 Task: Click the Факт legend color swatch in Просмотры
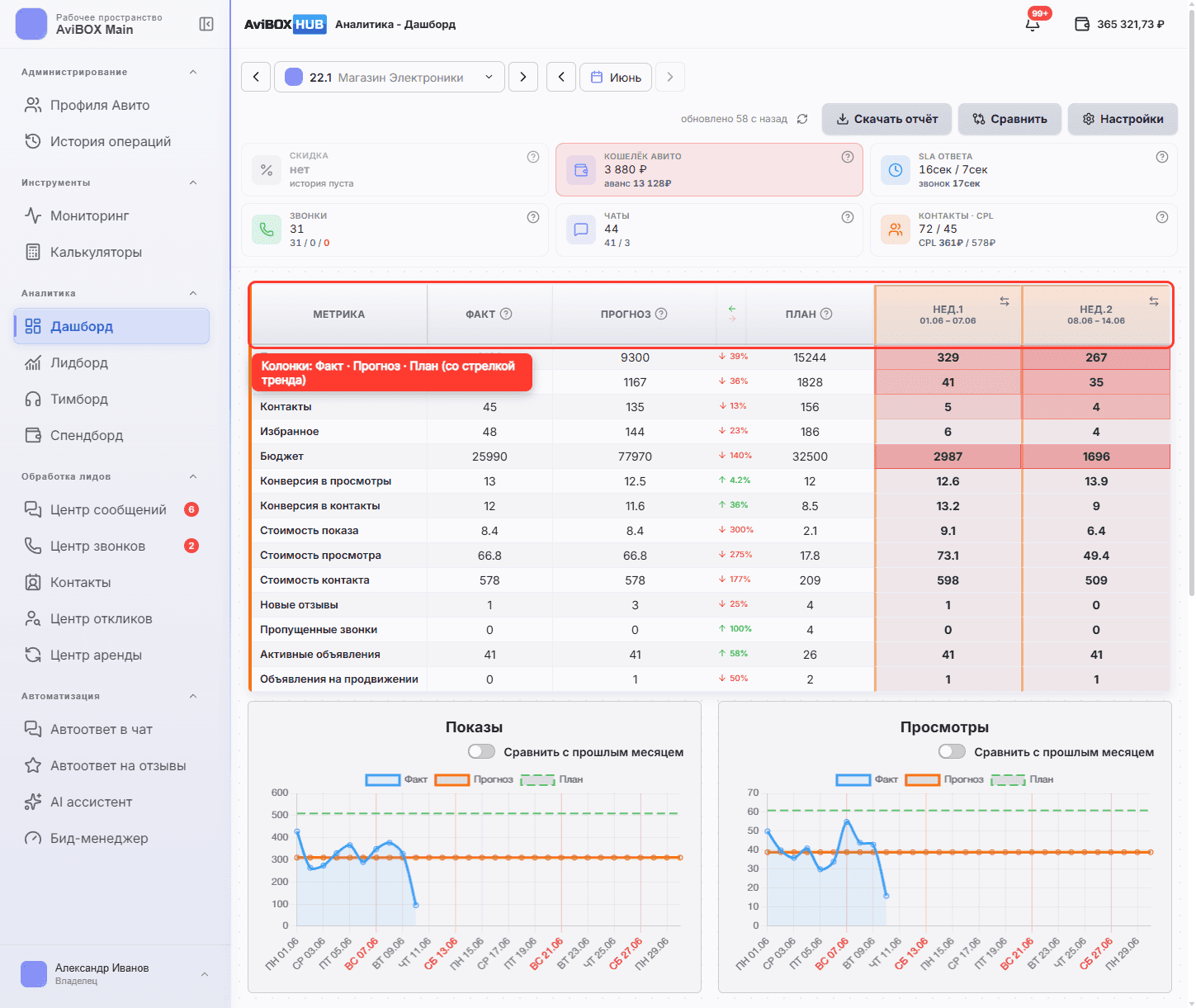853,779
